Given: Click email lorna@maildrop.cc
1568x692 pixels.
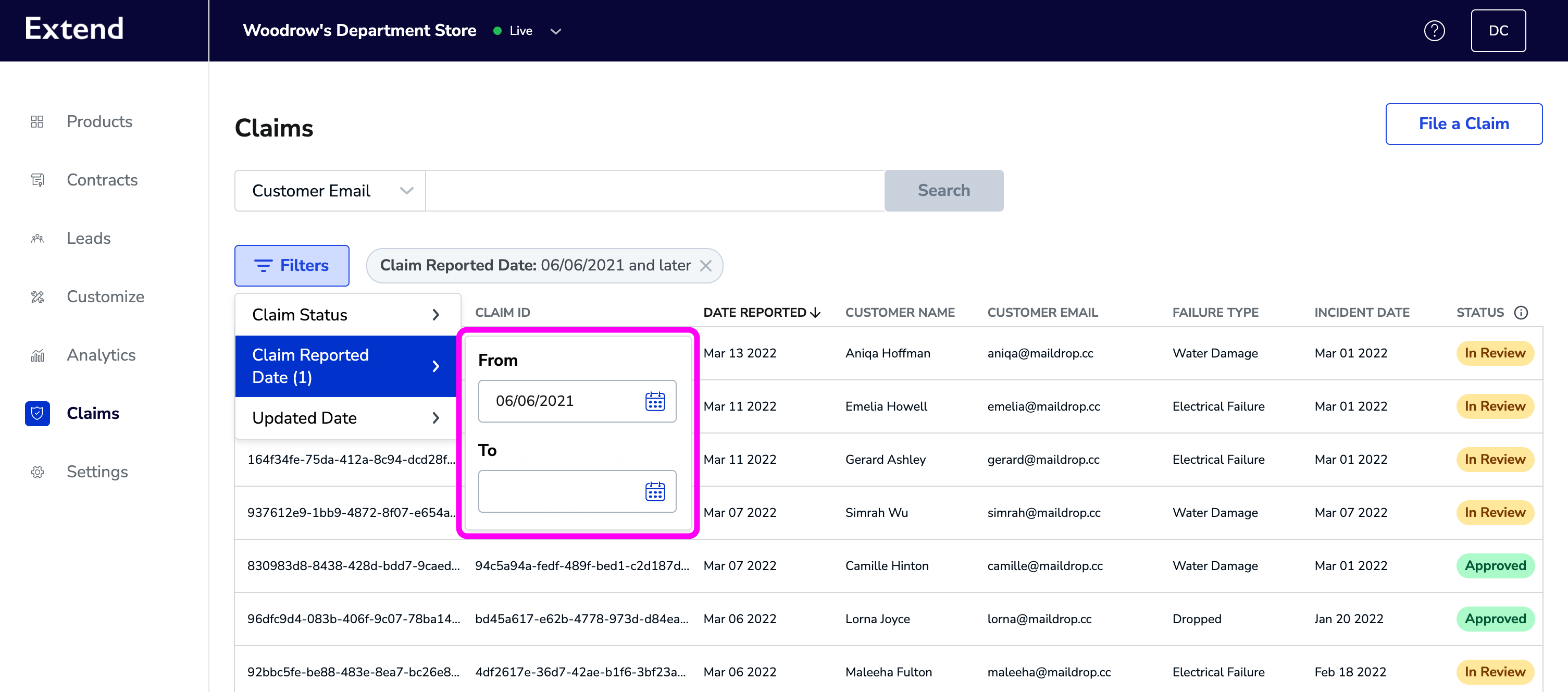Looking at the screenshot, I should 1039,619.
